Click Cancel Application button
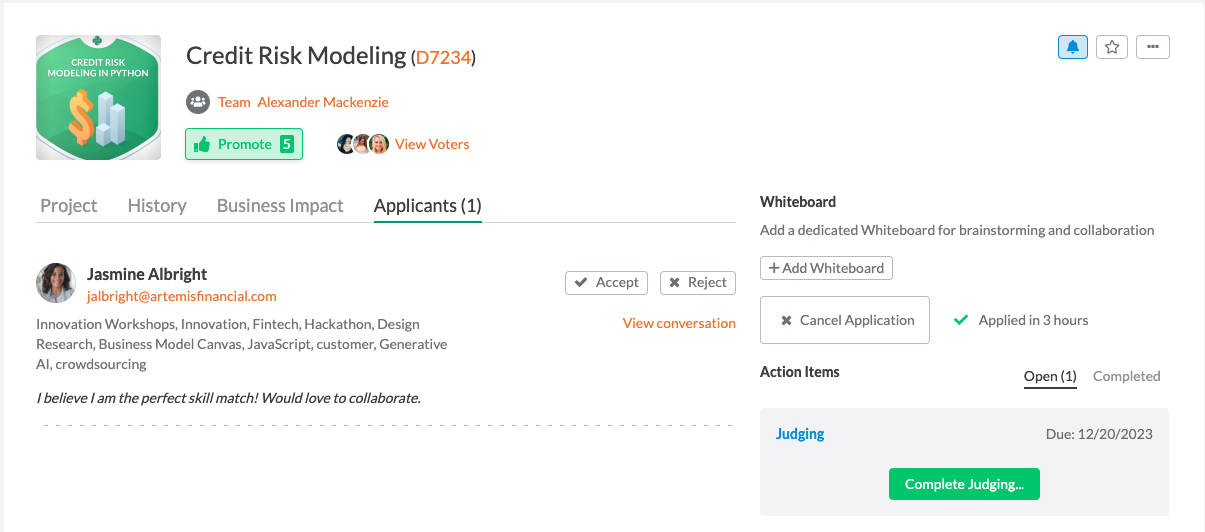 pos(845,320)
